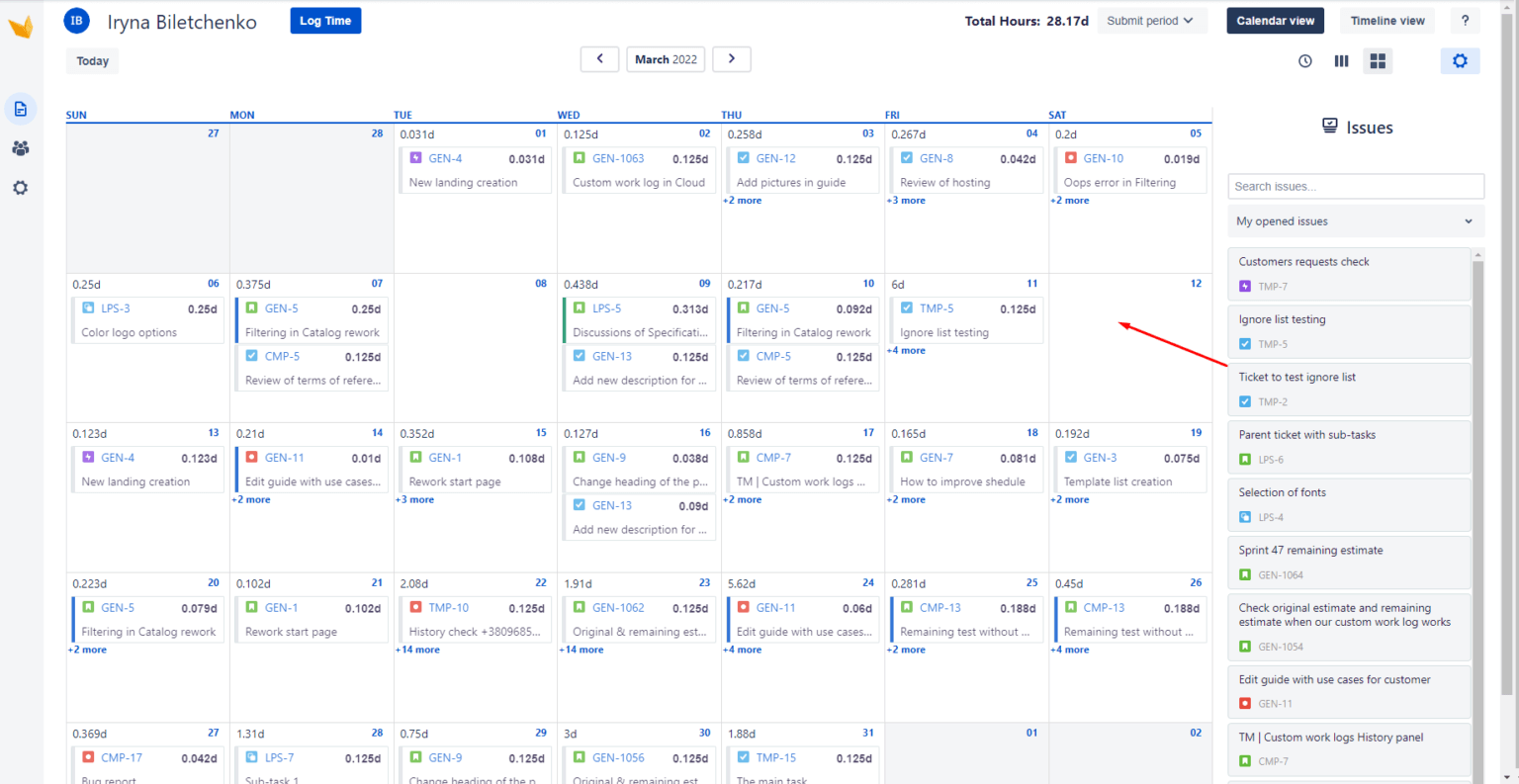Switch to the Timeline view tab
1519x784 pixels.
point(1386,20)
